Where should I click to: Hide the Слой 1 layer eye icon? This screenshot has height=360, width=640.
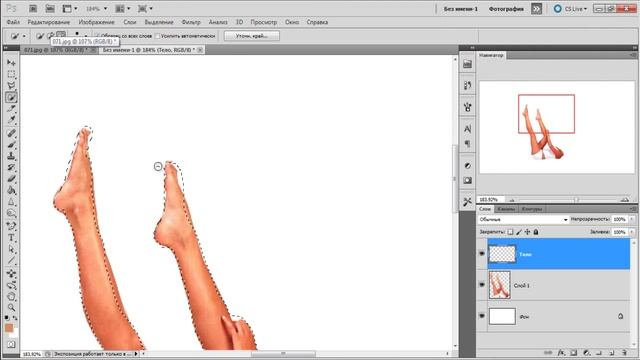482,284
